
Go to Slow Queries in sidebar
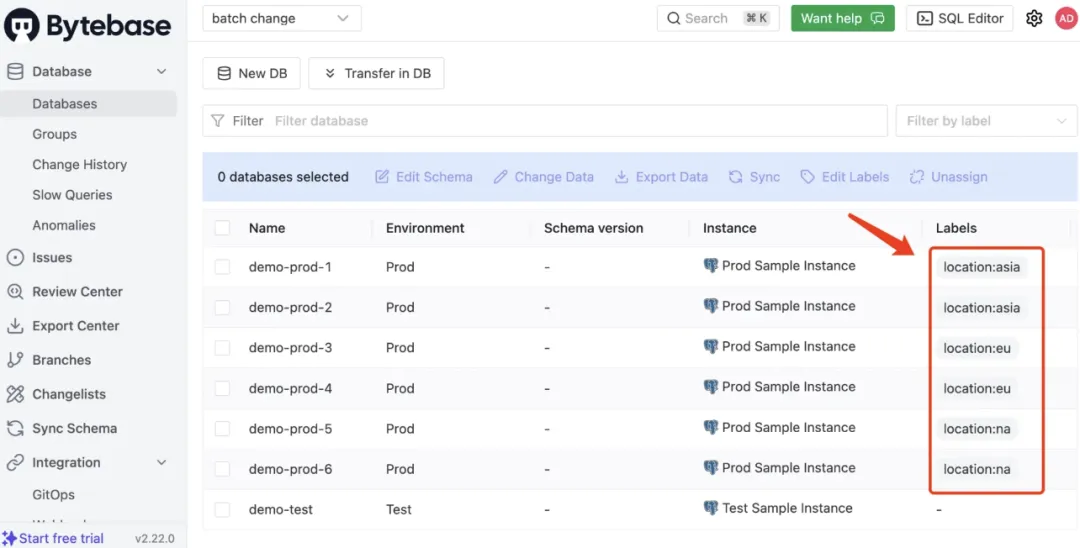point(72,195)
